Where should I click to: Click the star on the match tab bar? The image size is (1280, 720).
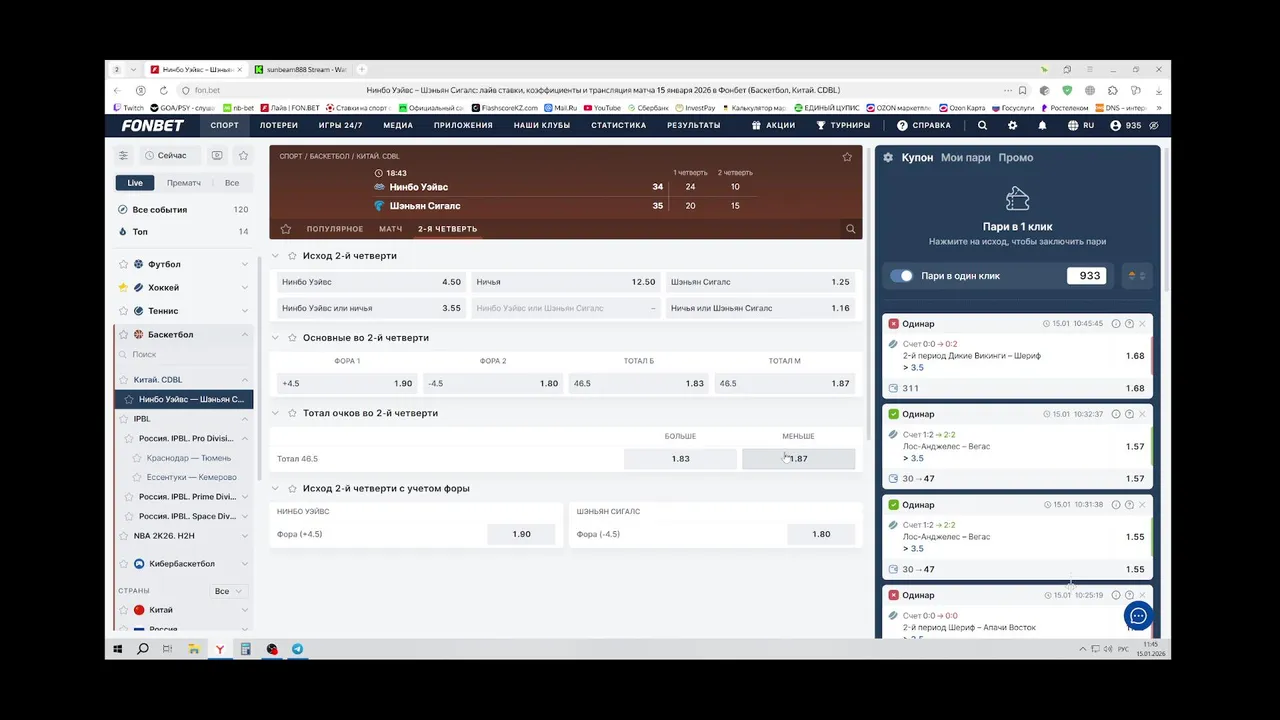click(286, 229)
